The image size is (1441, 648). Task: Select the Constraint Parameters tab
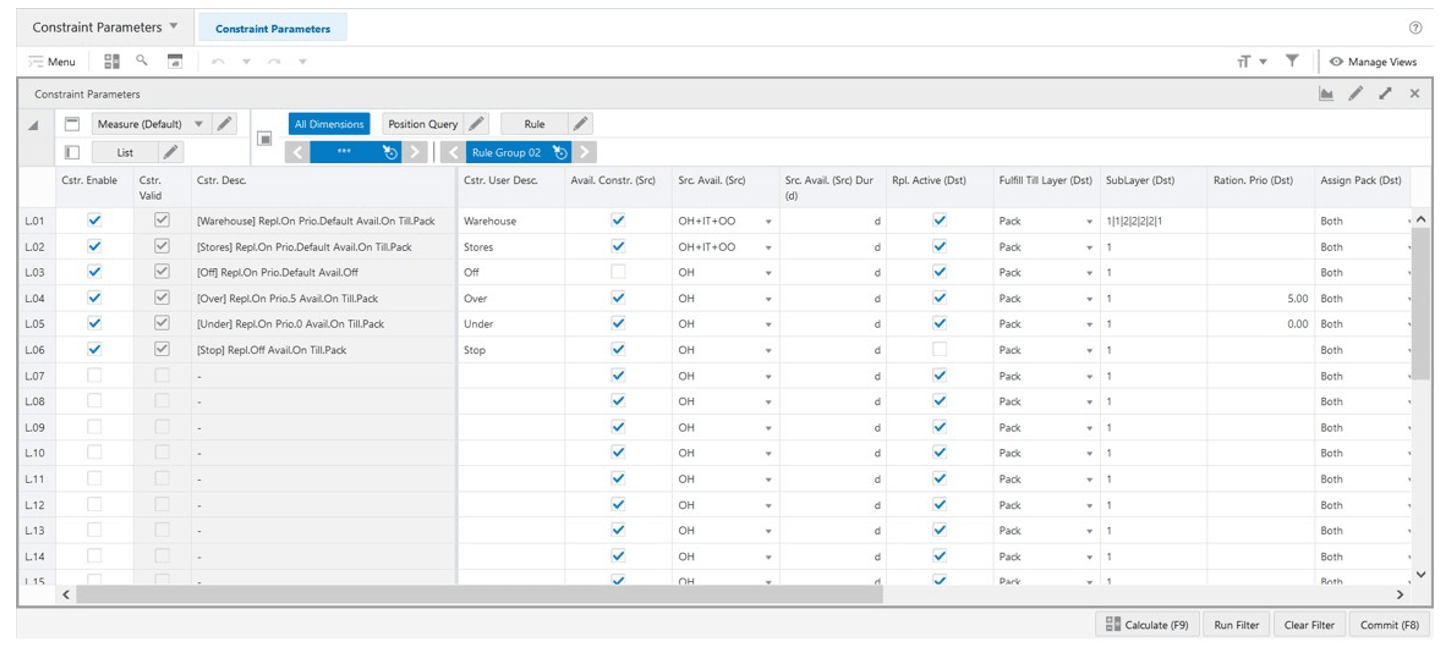[273, 29]
